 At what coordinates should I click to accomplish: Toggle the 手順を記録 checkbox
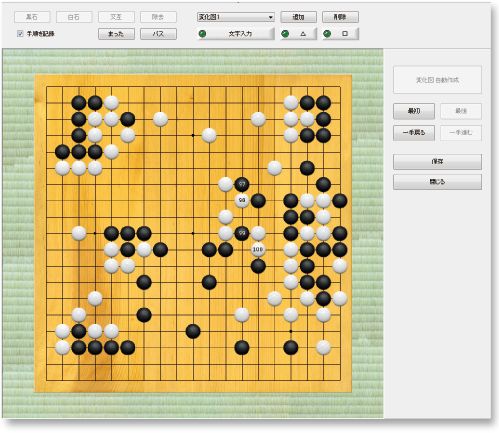pyautogui.click(x=20, y=33)
